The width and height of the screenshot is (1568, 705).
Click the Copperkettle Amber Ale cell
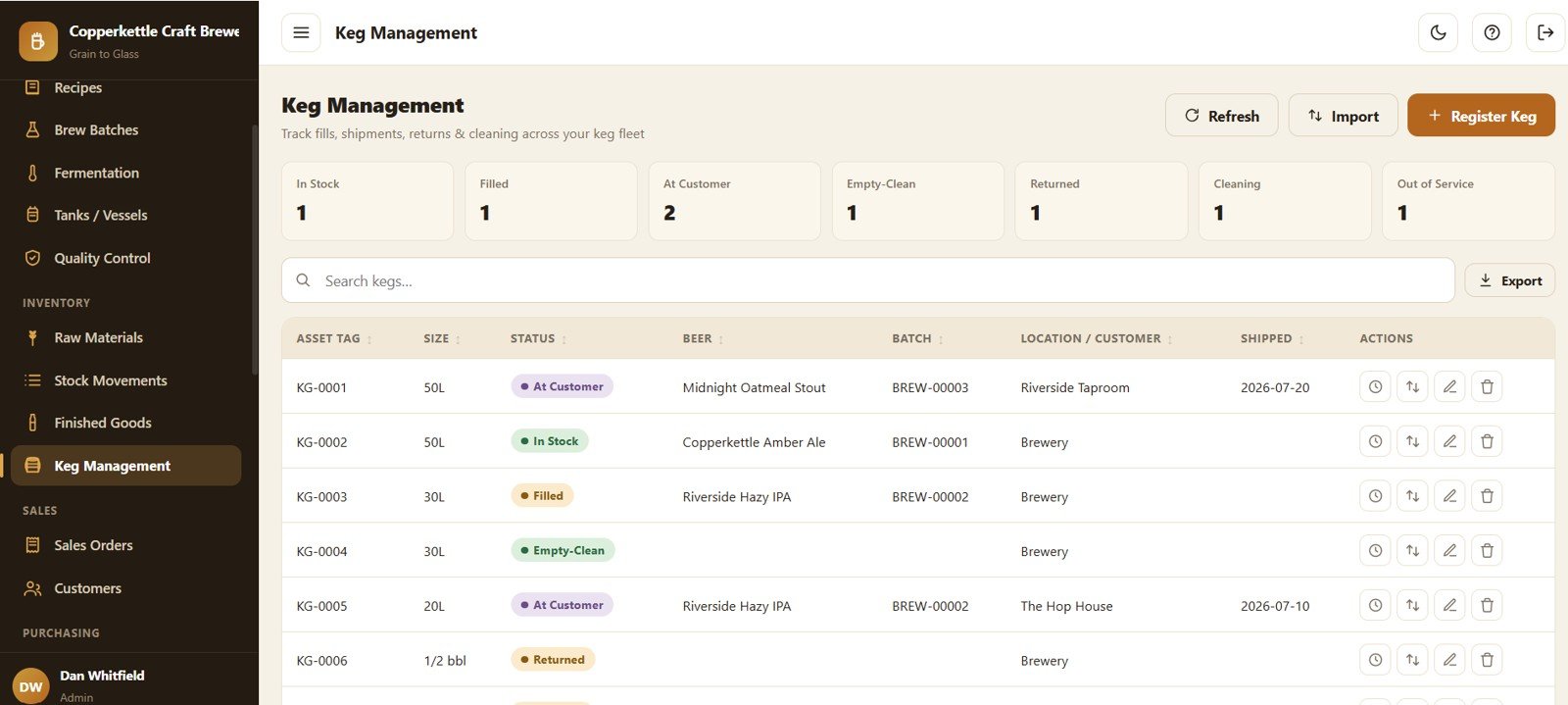pos(754,442)
